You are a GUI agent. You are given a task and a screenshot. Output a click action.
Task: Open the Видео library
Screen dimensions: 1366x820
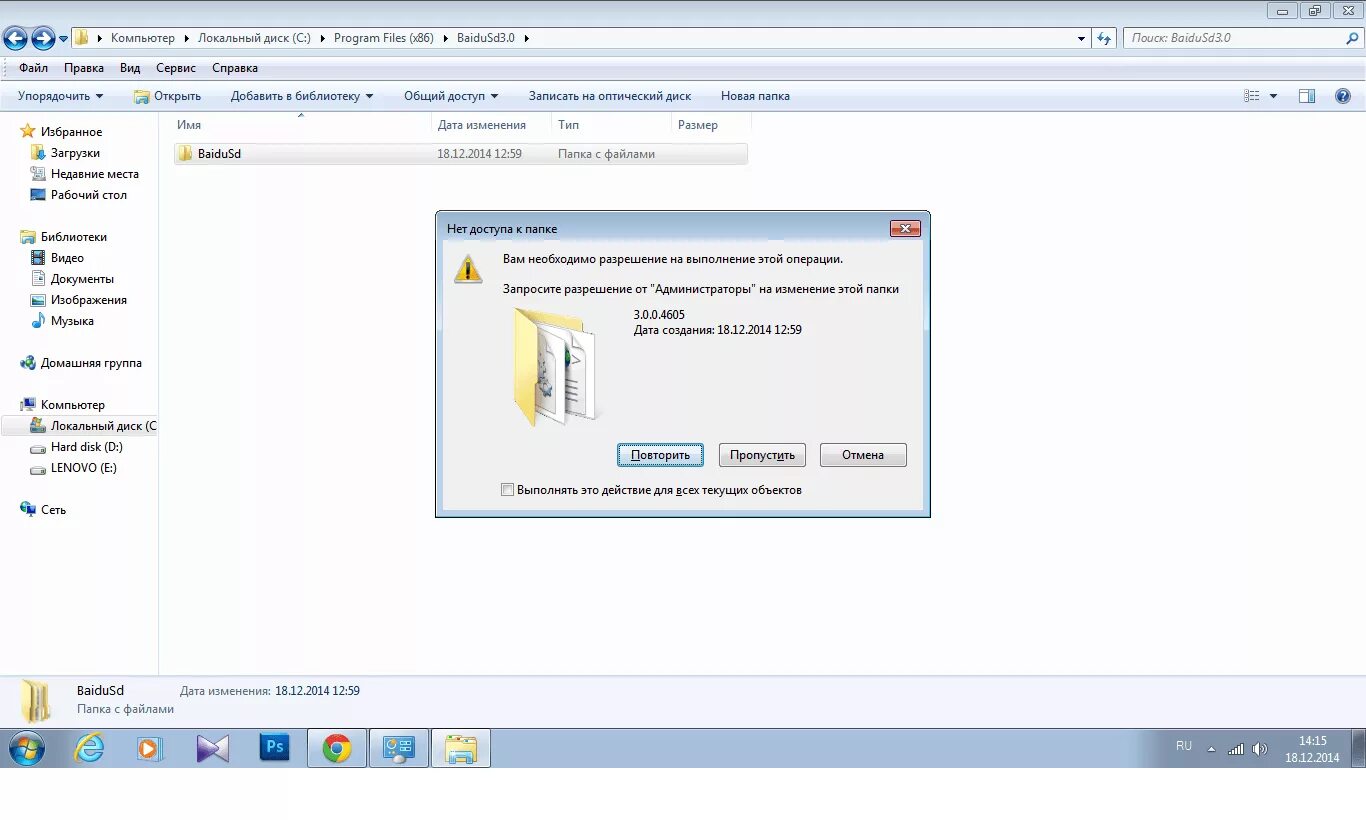67,258
